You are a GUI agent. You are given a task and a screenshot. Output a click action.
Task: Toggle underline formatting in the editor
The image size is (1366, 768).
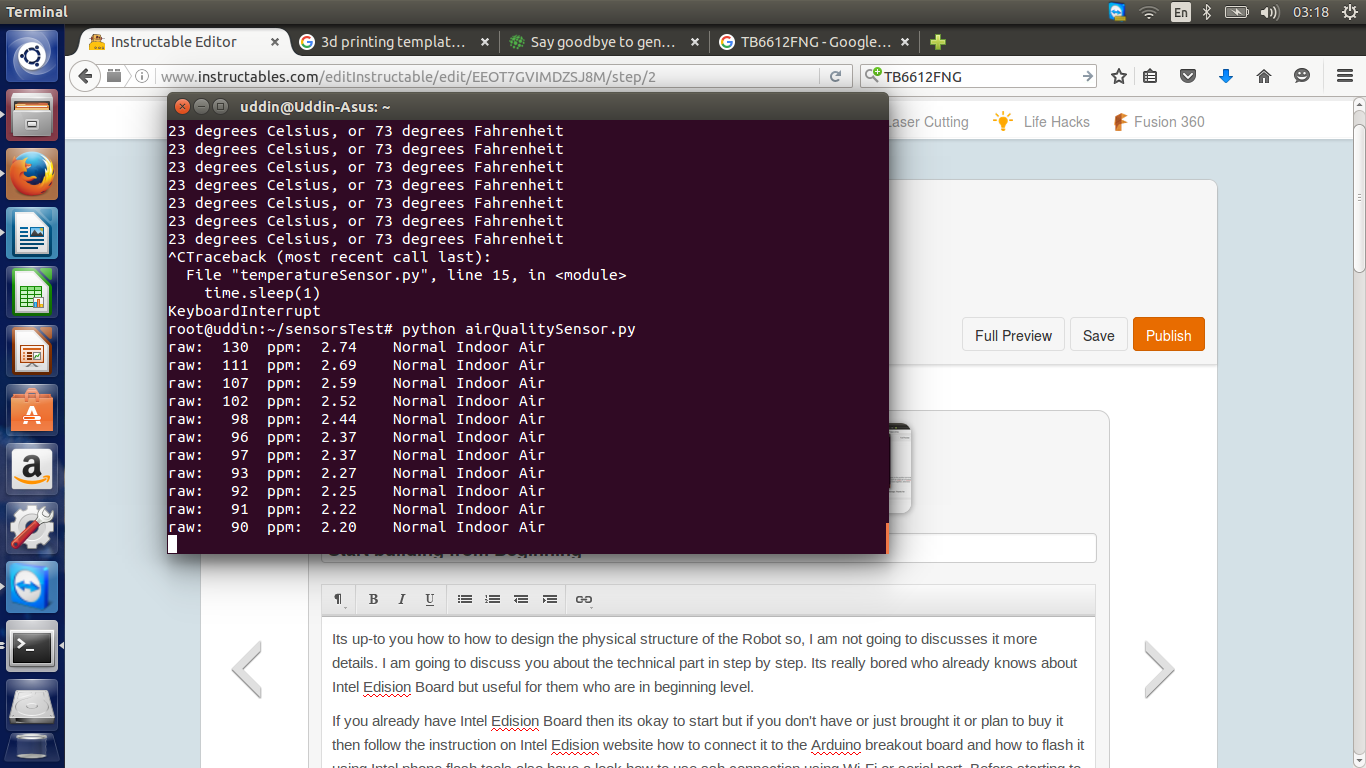429,599
